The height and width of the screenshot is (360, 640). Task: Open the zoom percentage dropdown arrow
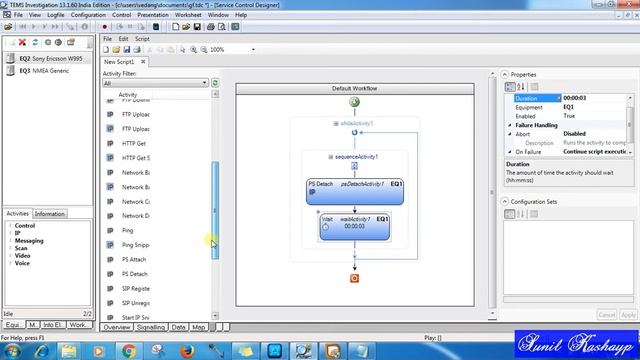point(253,50)
